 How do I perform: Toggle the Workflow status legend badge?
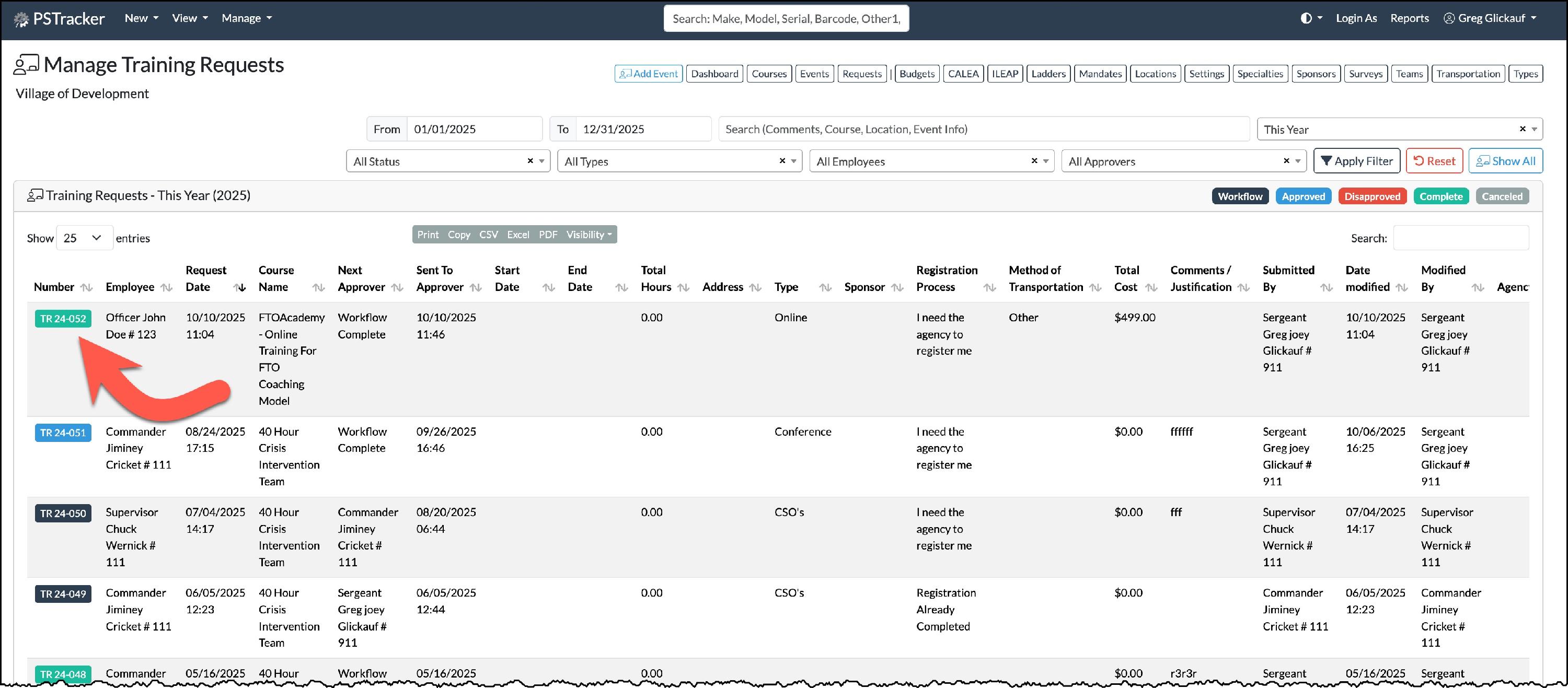point(1240,196)
